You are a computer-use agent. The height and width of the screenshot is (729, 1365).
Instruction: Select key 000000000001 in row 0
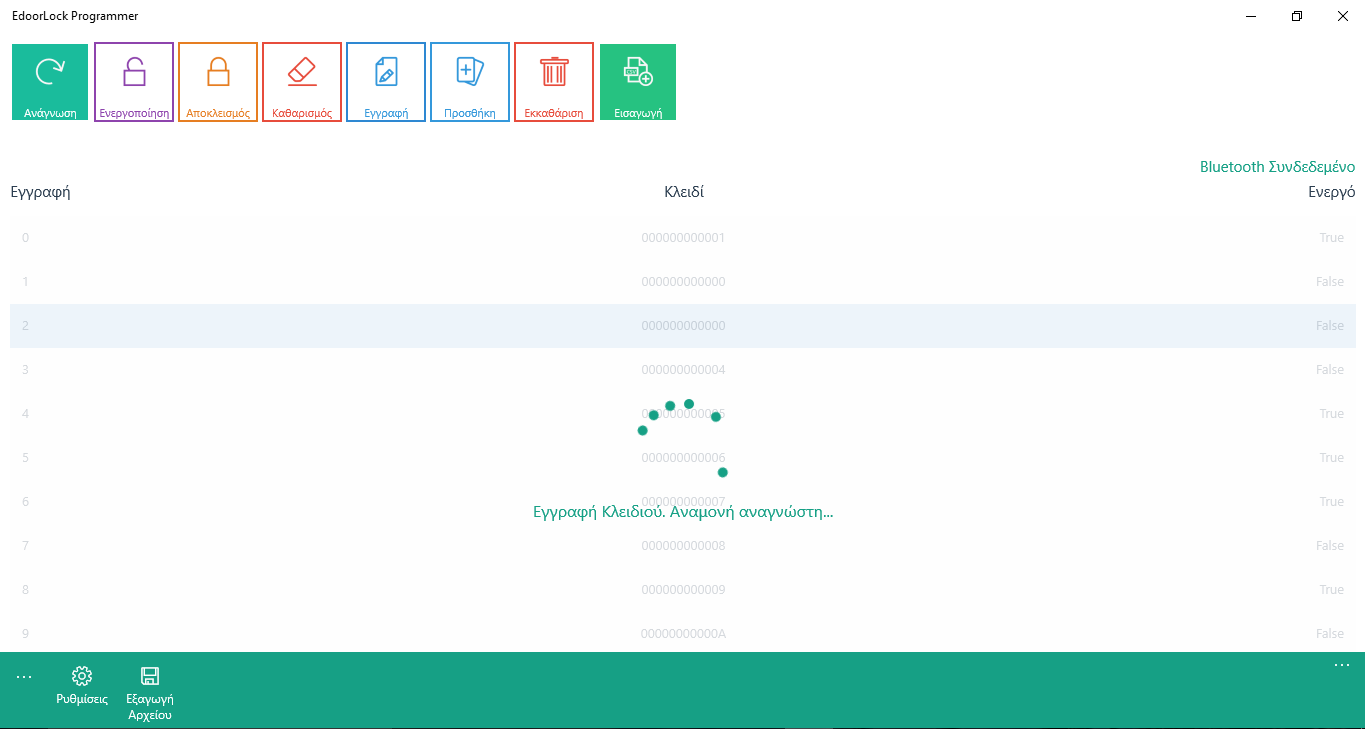(683, 238)
